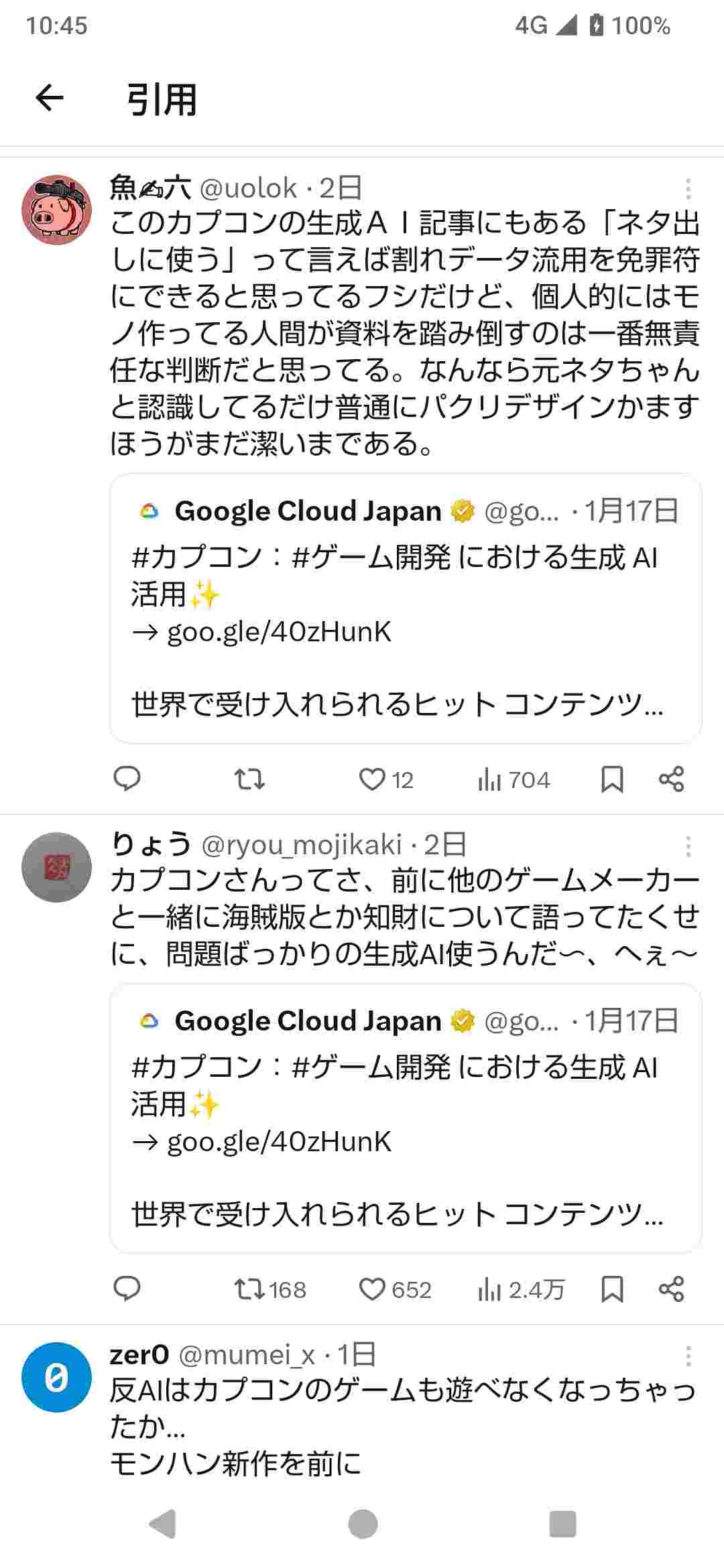
Task: Bookmark the @ryou_mojikaki post
Action: (x=612, y=1289)
